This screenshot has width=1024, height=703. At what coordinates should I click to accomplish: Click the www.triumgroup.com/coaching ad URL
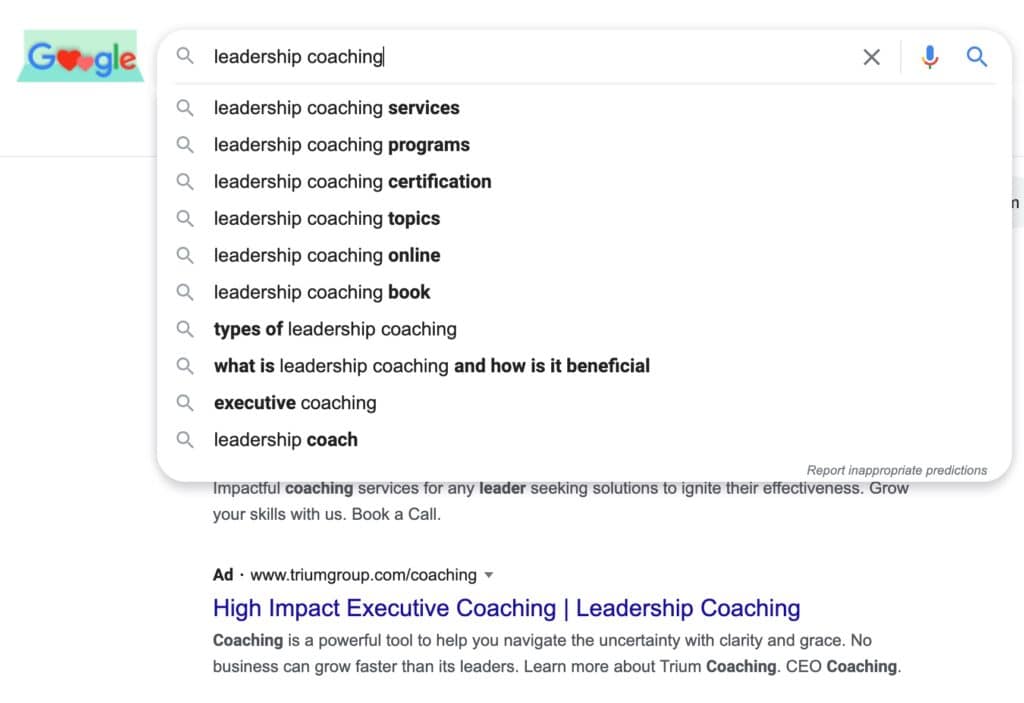(x=363, y=575)
